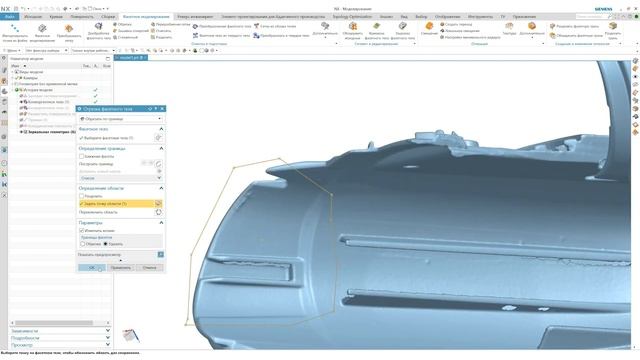Screen dimensions: 640x360
Task: Click the Очистить clean-up icon in ribbon
Action: click(153, 31)
